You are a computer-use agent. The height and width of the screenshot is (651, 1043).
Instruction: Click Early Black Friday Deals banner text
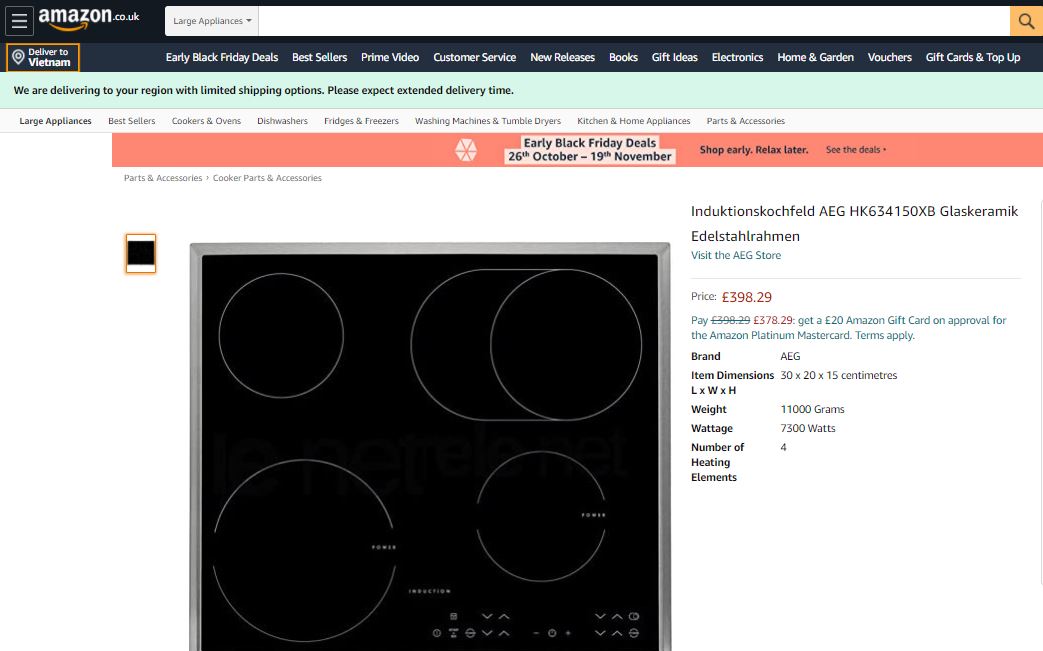coord(589,150)
